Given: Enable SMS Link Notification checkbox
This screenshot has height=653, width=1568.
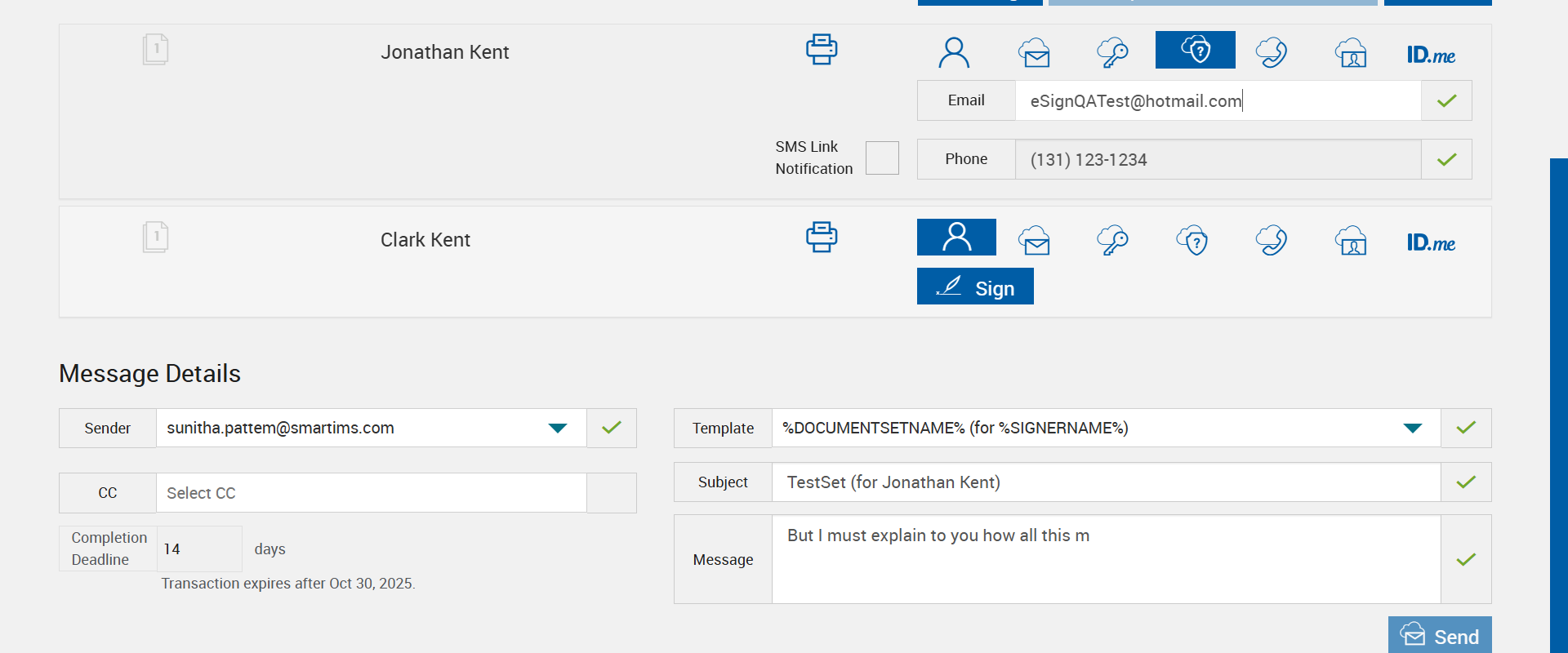Looking at the screenshot, I should pyautogui.click(x=882, y=158).
